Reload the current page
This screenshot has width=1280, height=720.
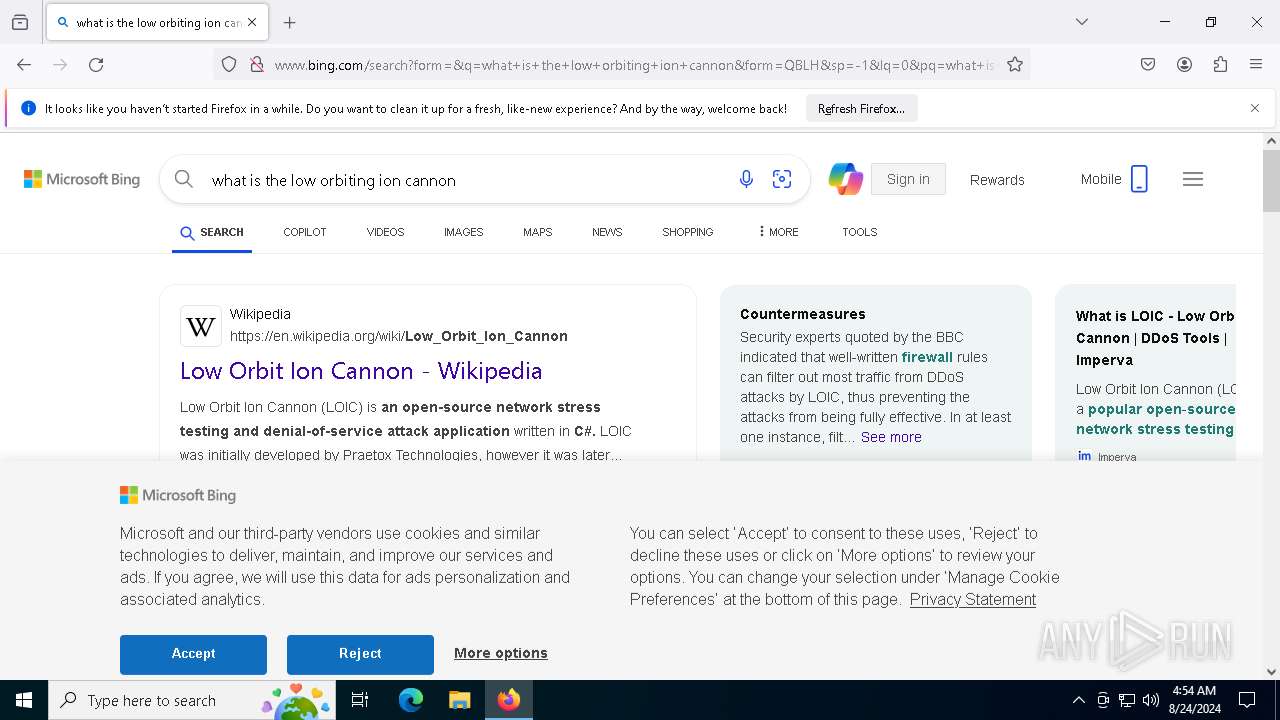(x=96, y=64)
